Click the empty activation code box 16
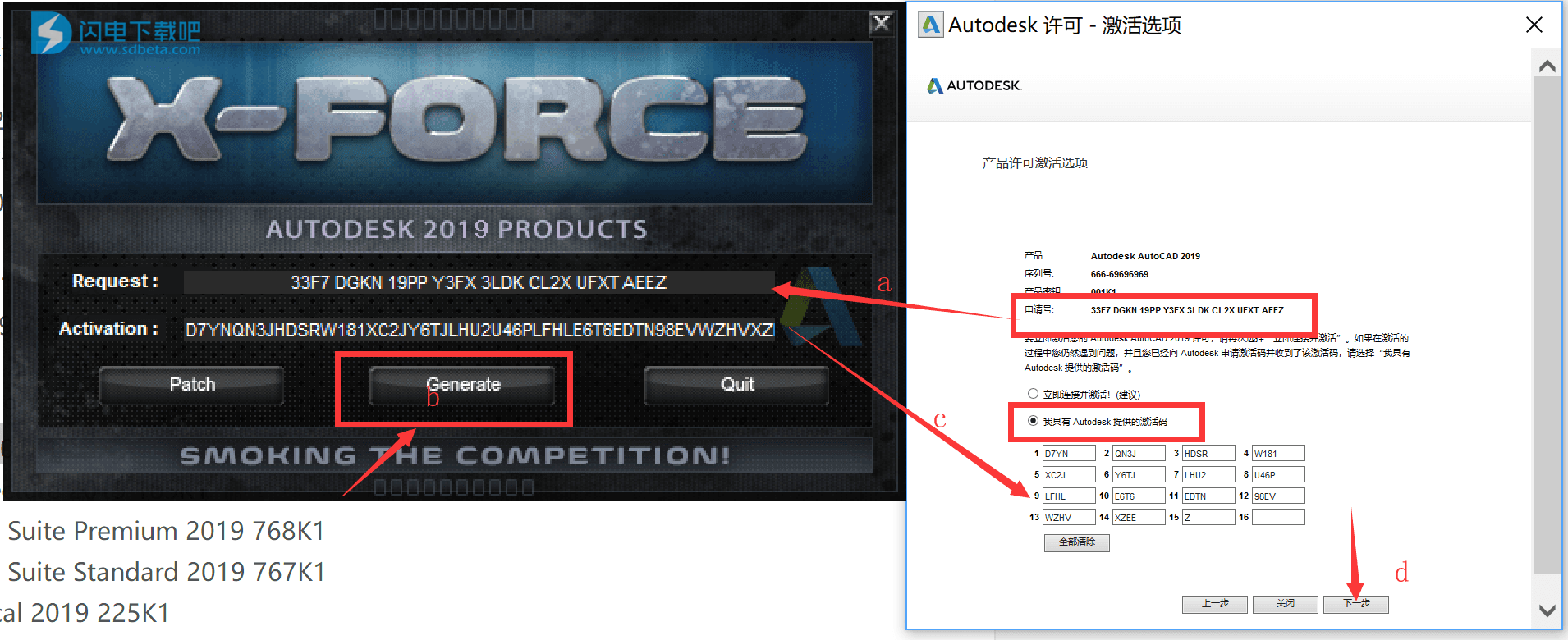Viewport: 1568px width, 640px height. 1278,517
